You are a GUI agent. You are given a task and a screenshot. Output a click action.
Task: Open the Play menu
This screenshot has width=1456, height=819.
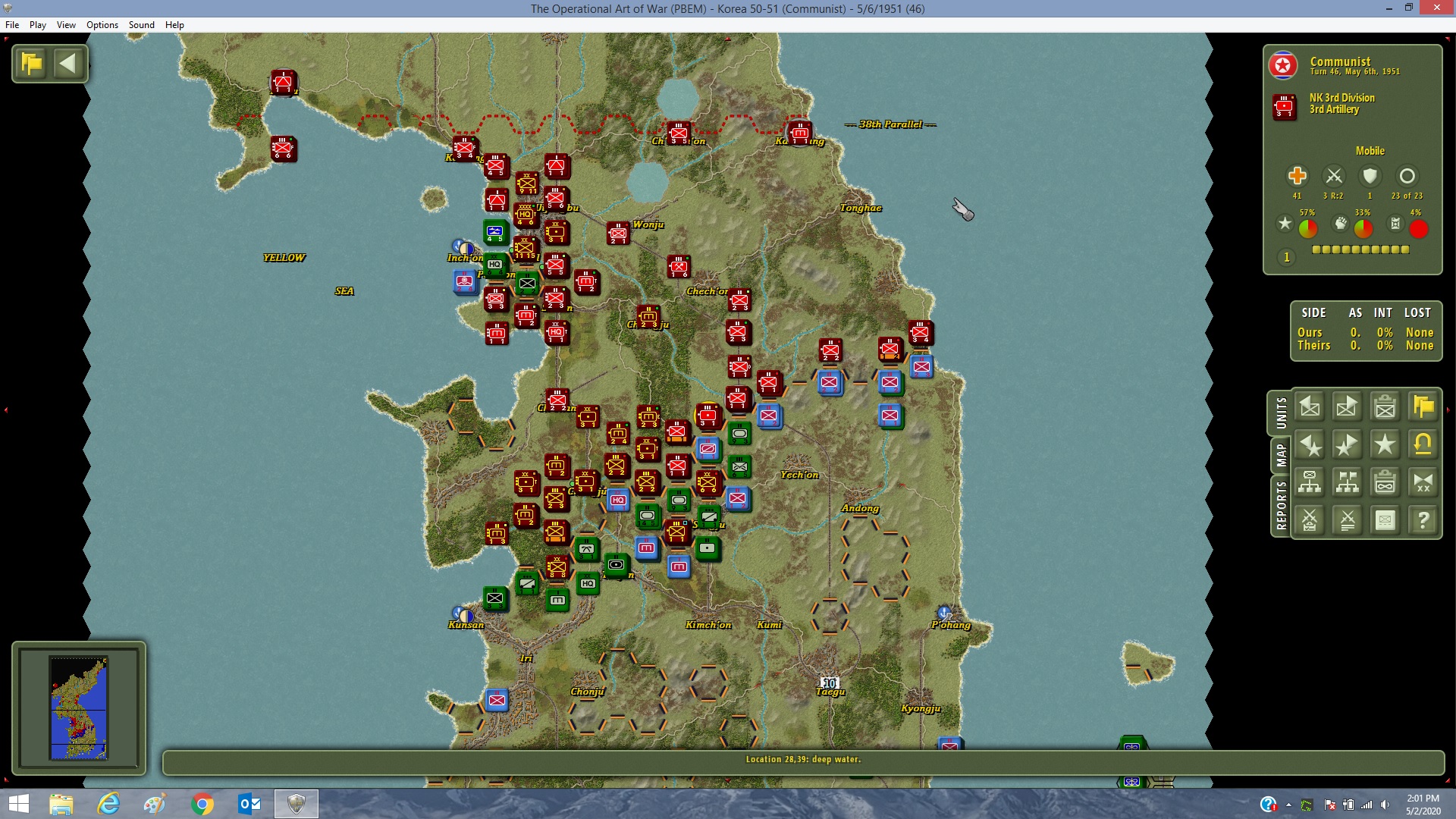coord(38,24)
